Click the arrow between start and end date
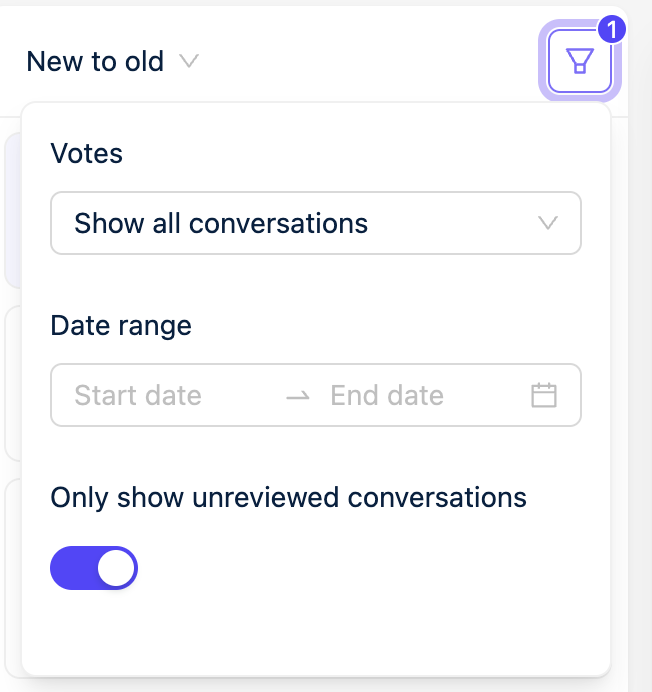This screenshot has width=652, height=692. point(297,396)
